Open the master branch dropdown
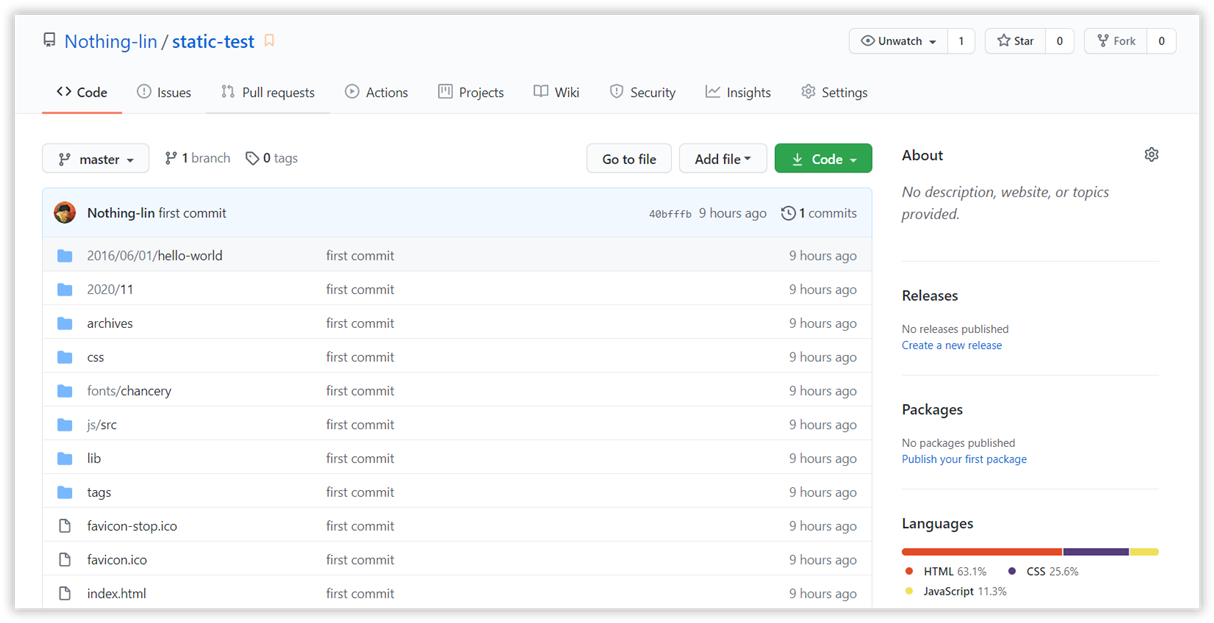Image resolution: width=1214 pixels, height=623 pixels. pos(95,159)
